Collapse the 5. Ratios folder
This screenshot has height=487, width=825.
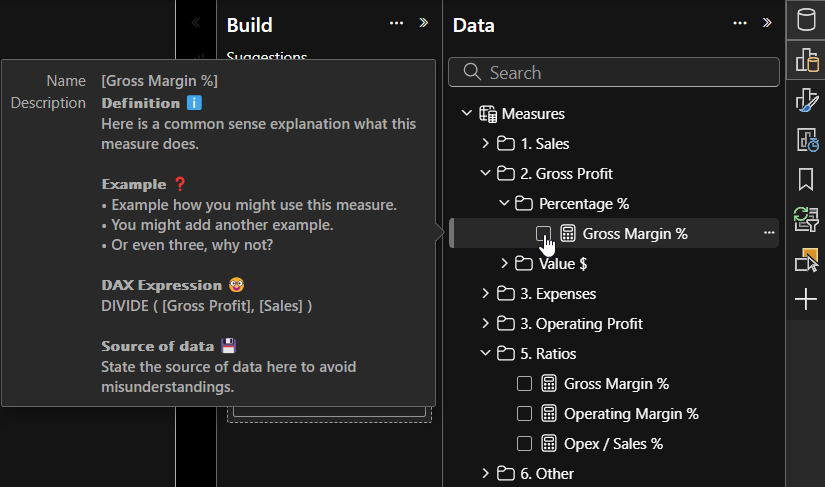point(485,352)
